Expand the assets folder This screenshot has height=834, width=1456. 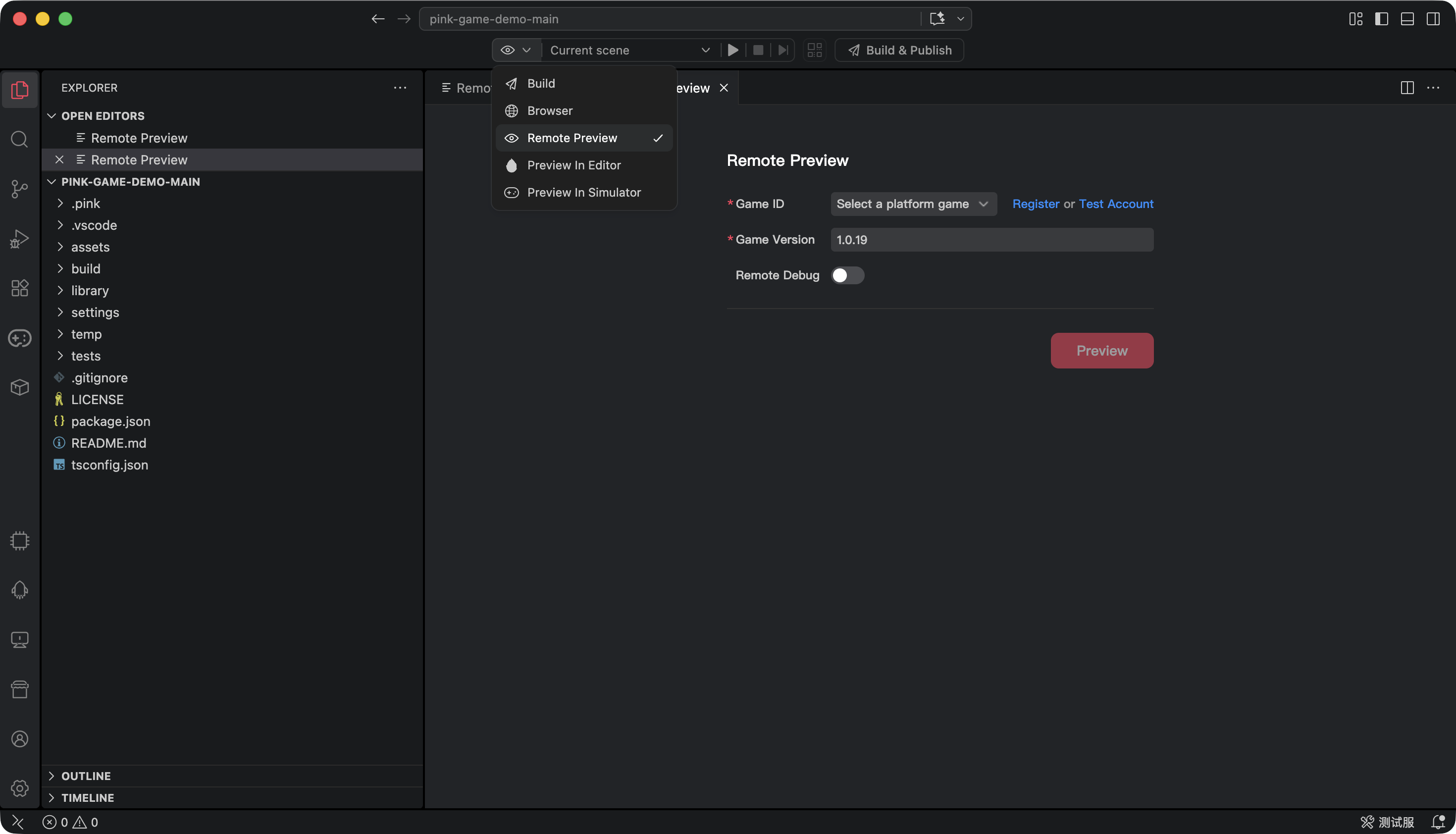(x=90, y=247)
